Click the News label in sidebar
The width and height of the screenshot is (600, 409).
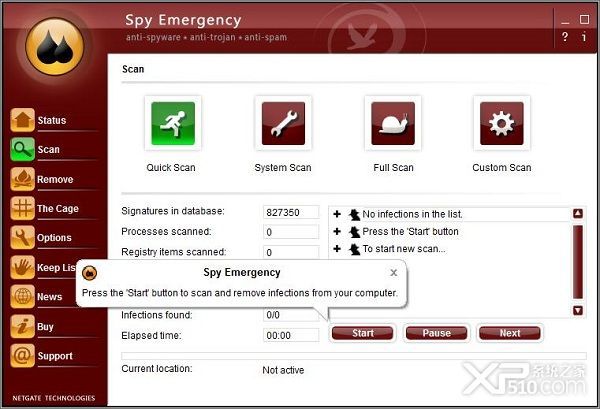point(49,297)
